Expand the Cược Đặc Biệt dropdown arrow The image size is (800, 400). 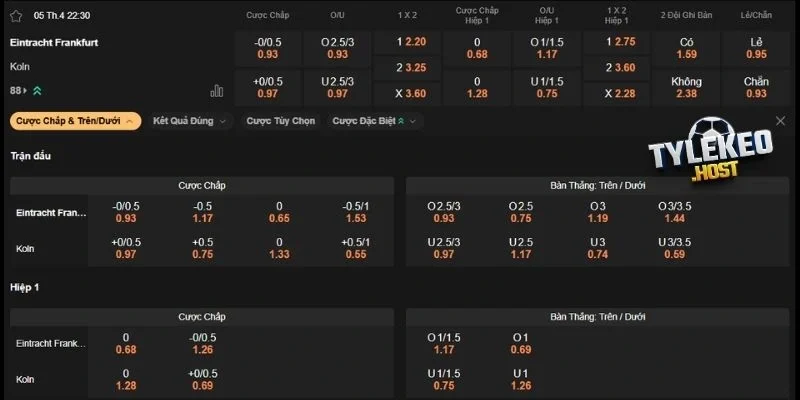pyautogui.click(x=414, y=121)
